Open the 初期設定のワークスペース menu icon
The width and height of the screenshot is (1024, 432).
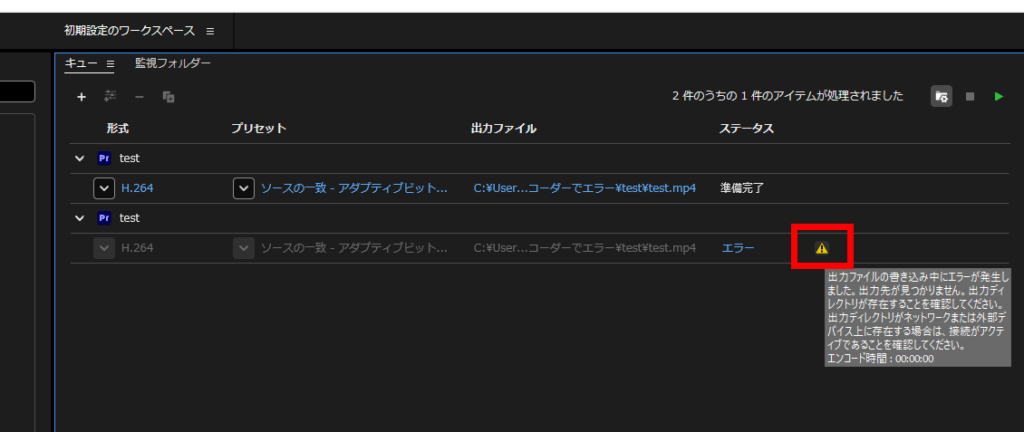[210, 31]
